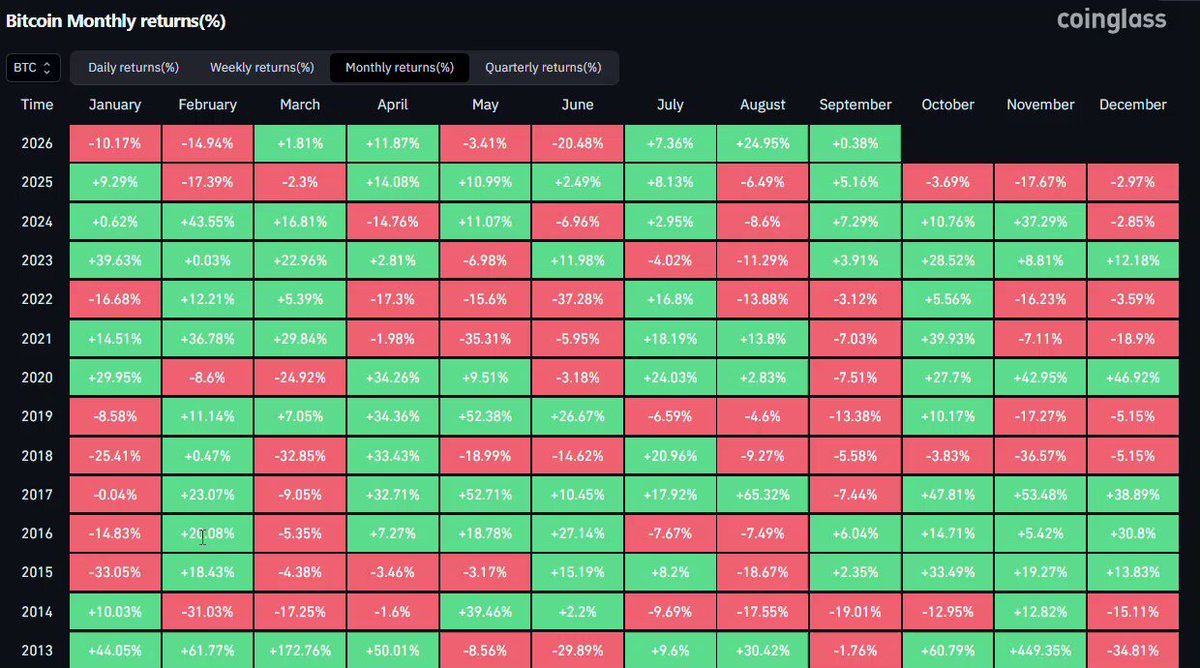
Task: Click the 2015 January cell showing -33.05%
Action: point(115,572)
